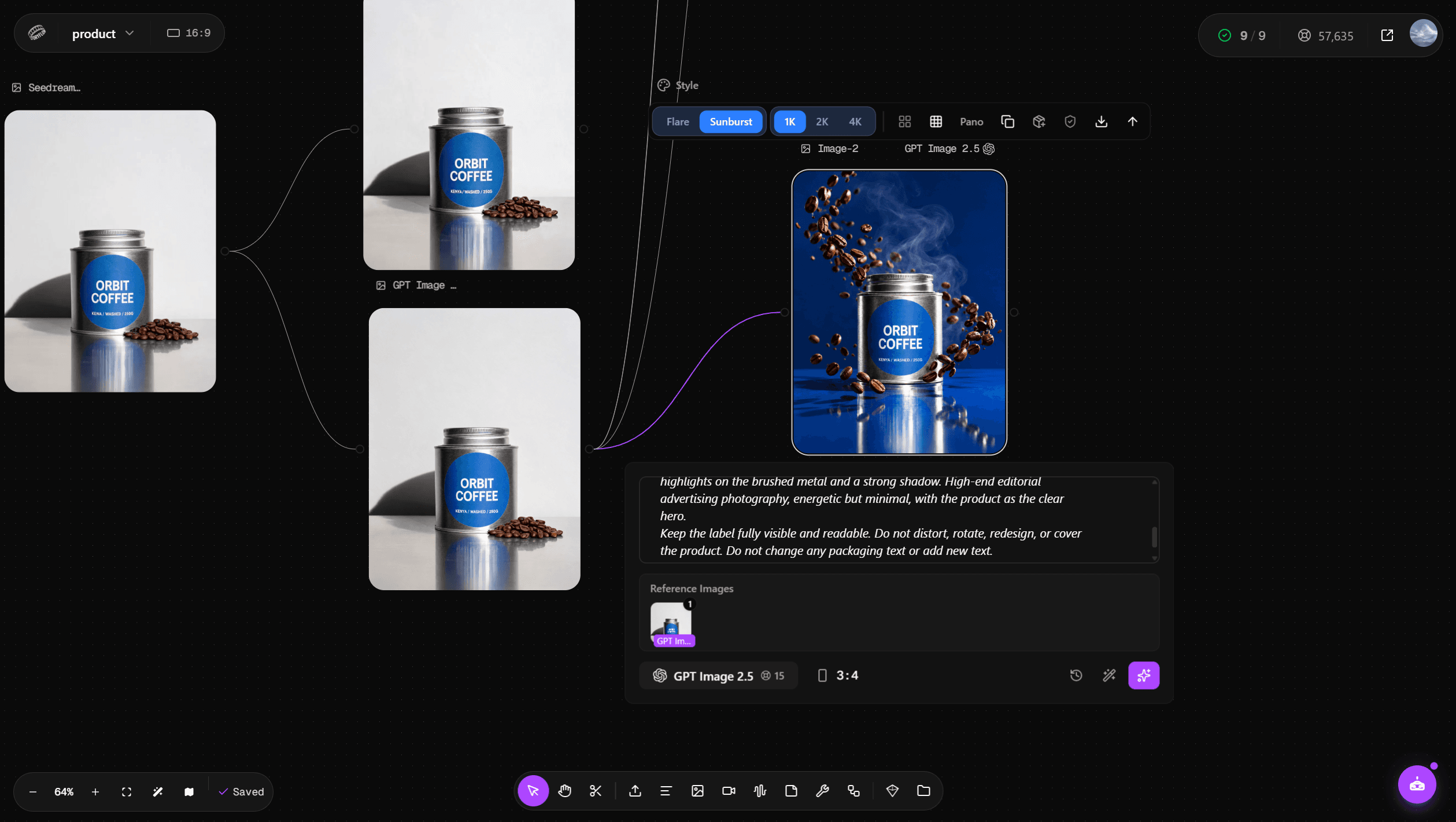Select the Flare style option

tap(678, 121)
